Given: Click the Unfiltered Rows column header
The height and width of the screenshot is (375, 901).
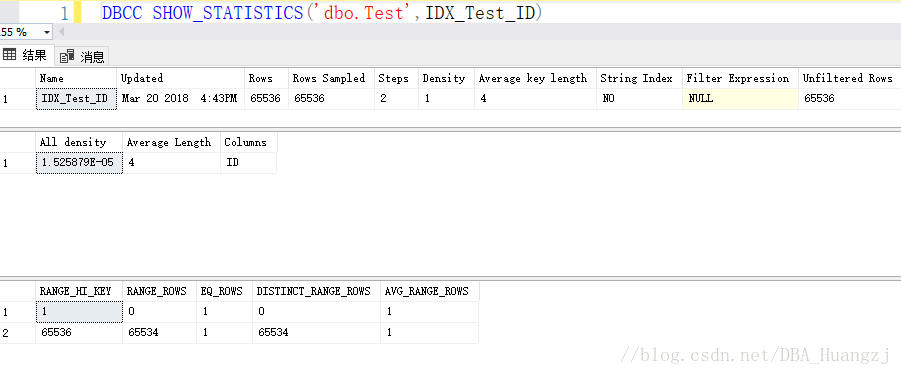Looking at the screenshot, I should click(850, 78).
